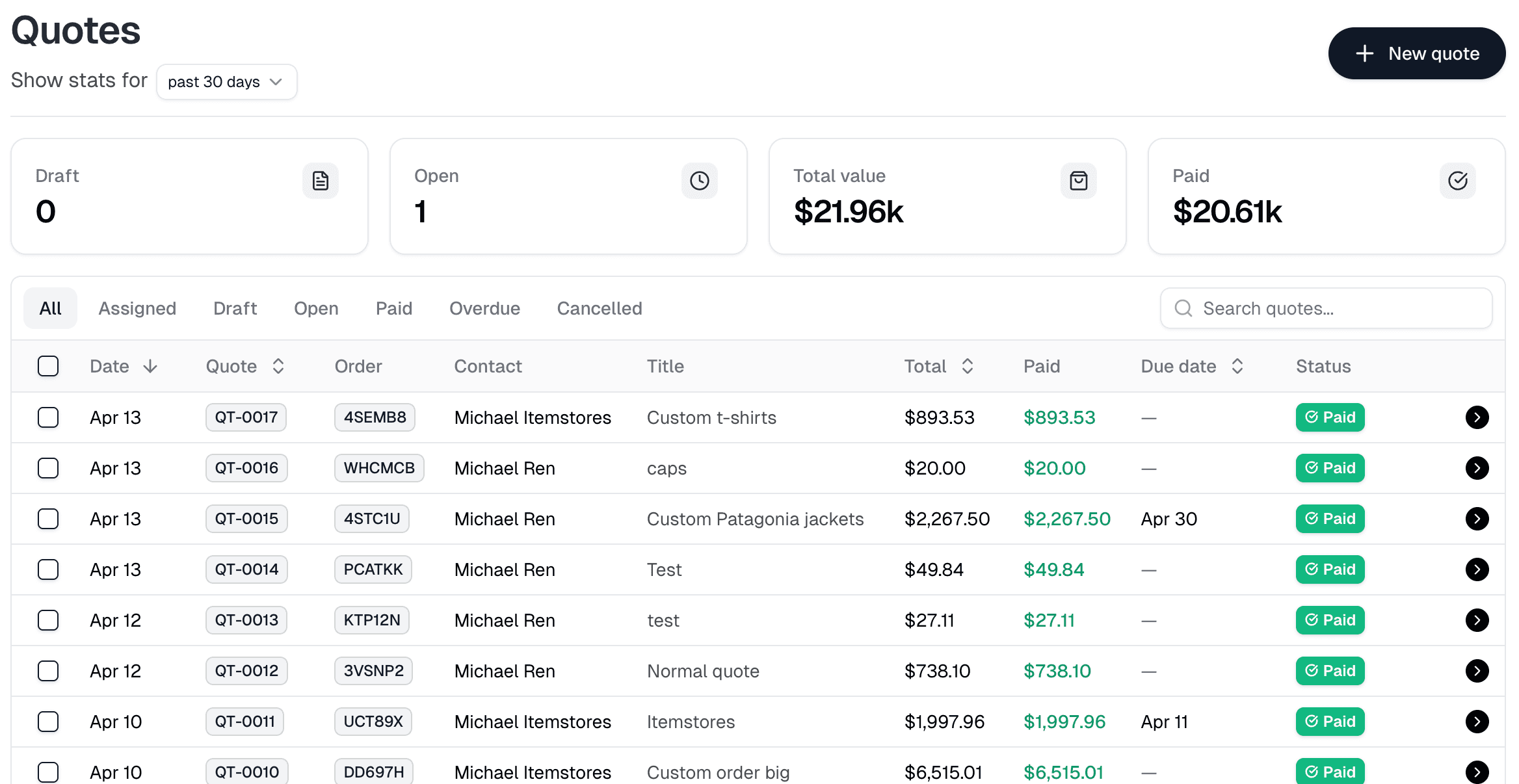Viewport: 1519px width, 784px height.
Task: Open details arrow on the QT-0017 row
Action: (x=1477, y=417)
